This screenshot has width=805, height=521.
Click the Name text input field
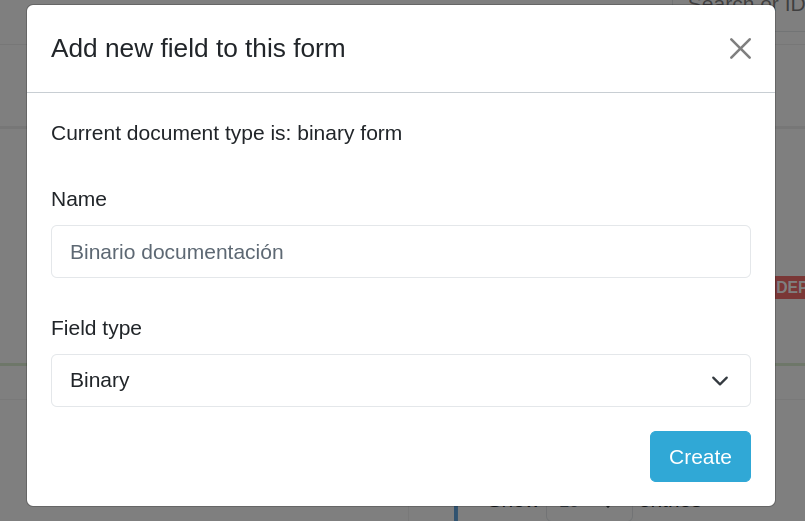pyautogui.click(x=400, y=251)
